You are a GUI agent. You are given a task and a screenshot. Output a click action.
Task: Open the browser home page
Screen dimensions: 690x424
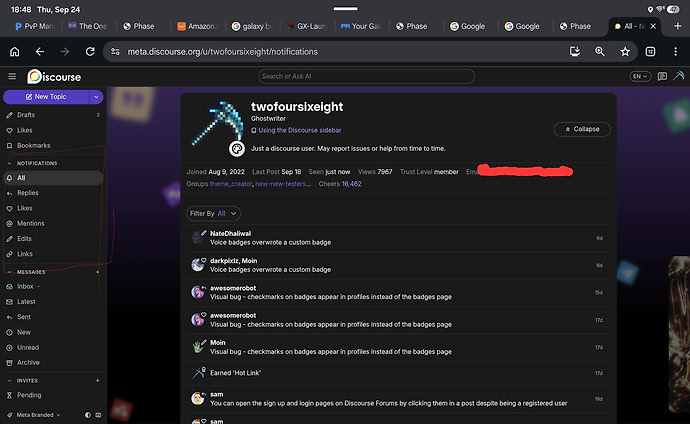coord(15,51)
